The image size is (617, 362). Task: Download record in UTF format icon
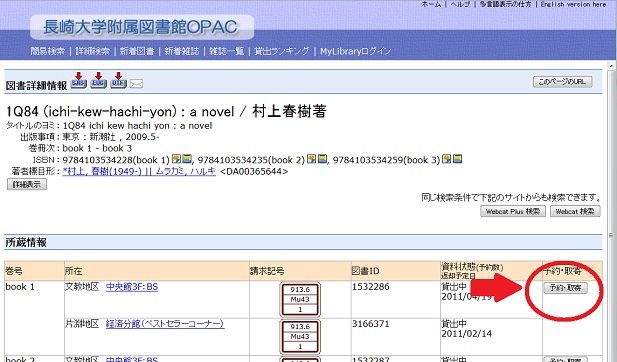click(x=118, y=81)
